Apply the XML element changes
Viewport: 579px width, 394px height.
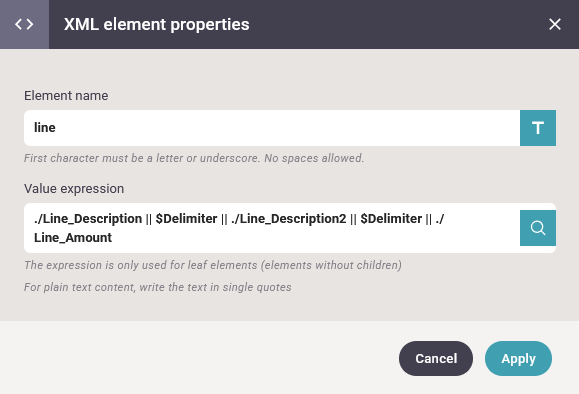(x=518, y=358)
